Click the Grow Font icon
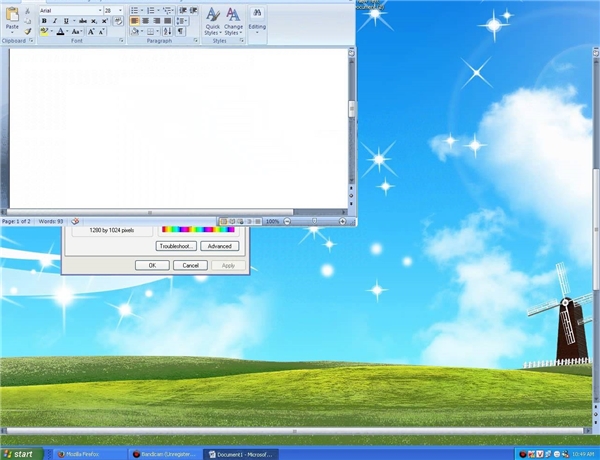This screenshot has width=600, height=460. (x=91, y=32)
